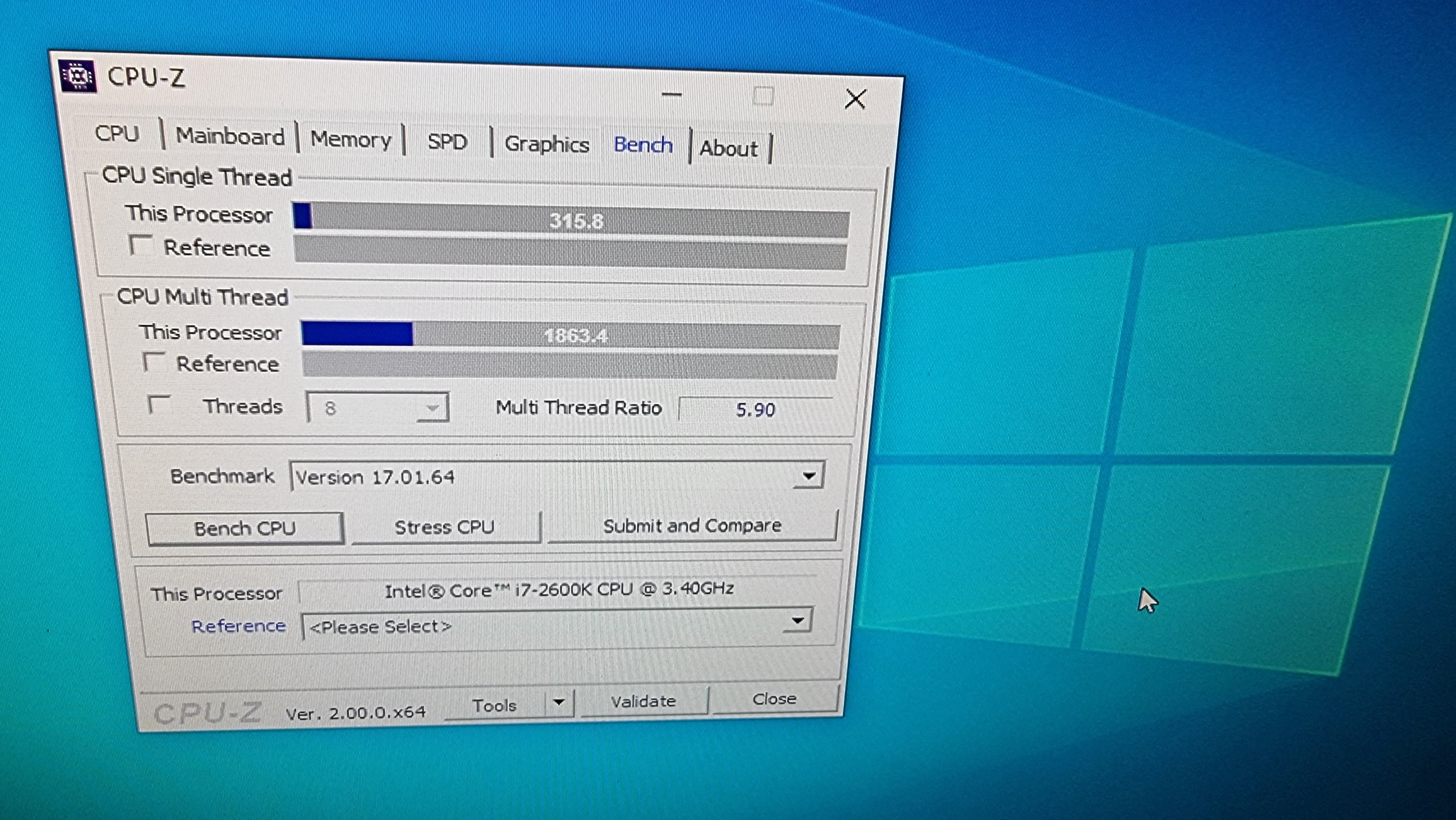The width and height of the screenshot is (1456, 820).
Task: Click the Validate button
Action: pyautogui.click(x=644, y=701)
